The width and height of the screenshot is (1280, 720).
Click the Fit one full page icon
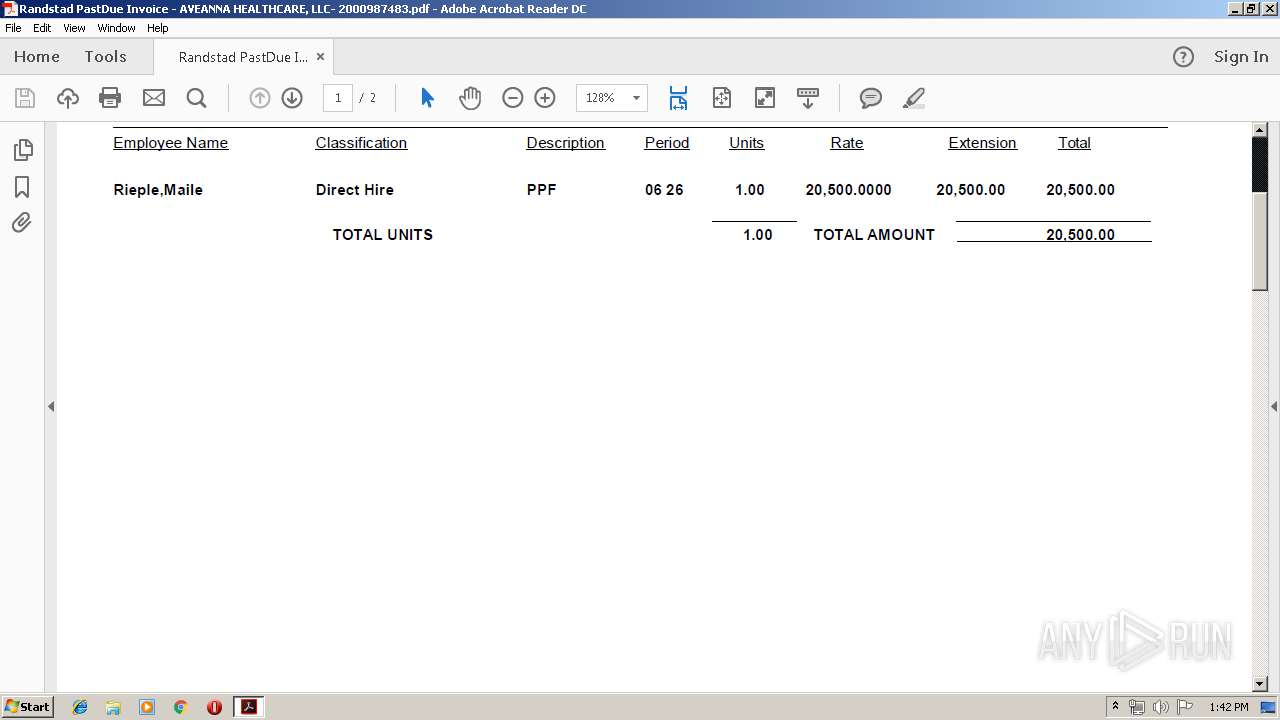[x=722, y=98]
